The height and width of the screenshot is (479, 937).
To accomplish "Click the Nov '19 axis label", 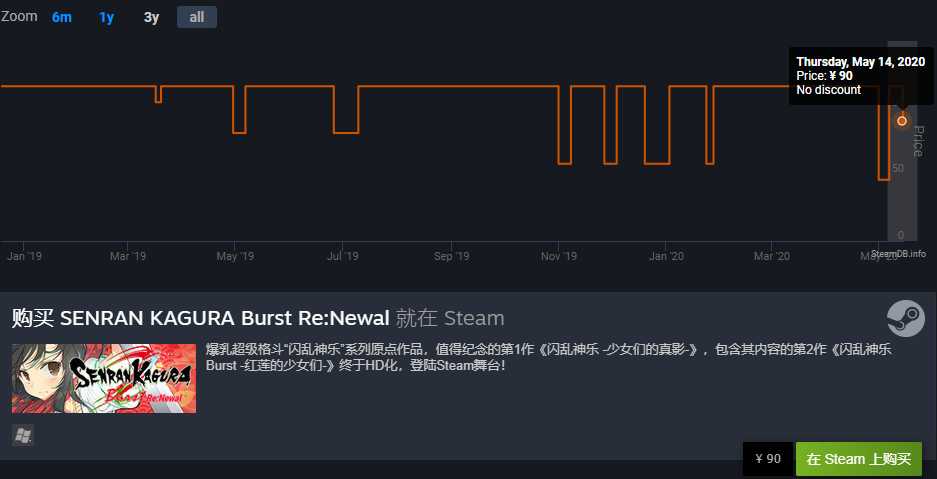I will pos(559,256).
